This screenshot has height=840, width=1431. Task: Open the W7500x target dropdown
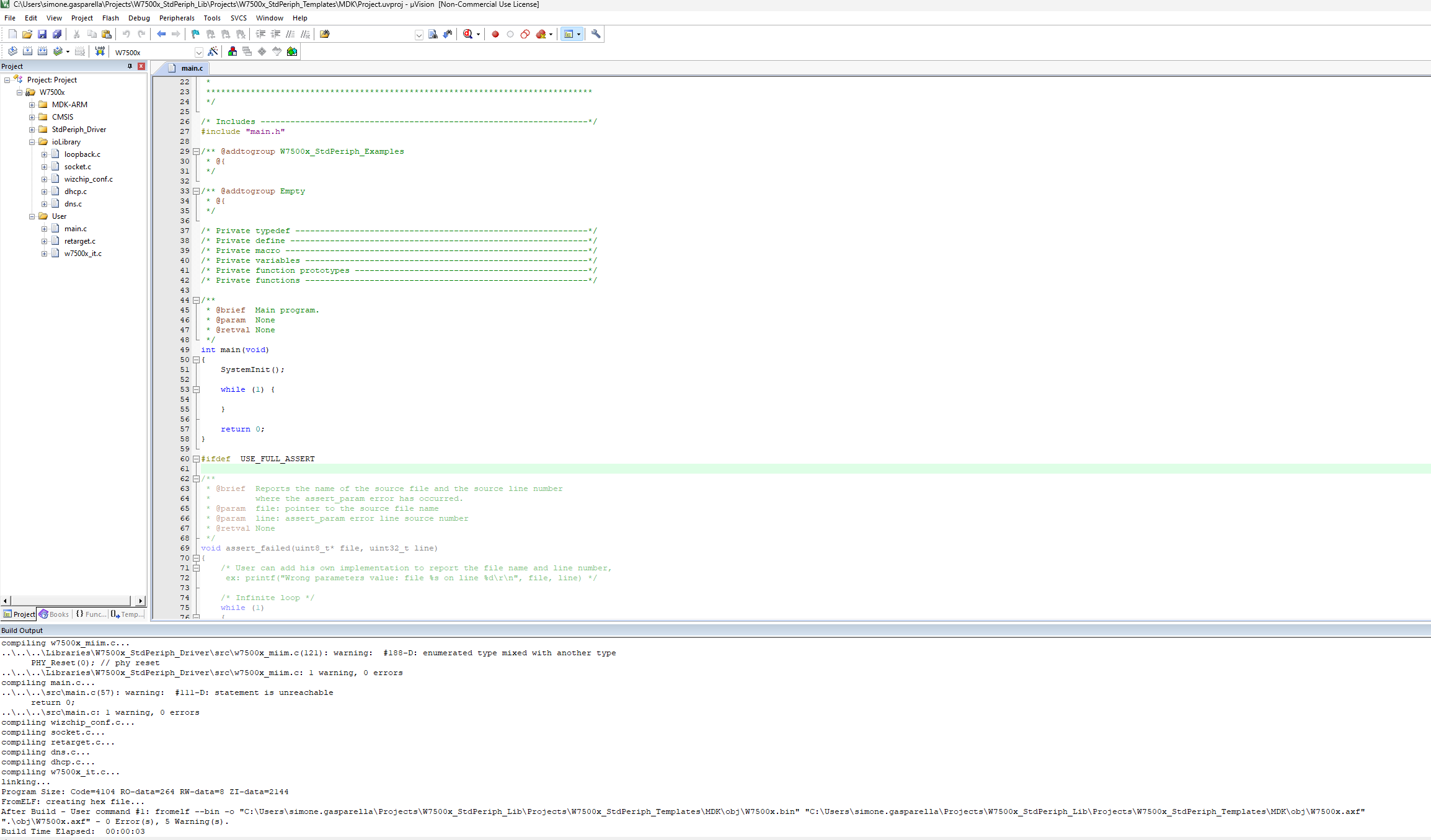(x=198, y=52)
